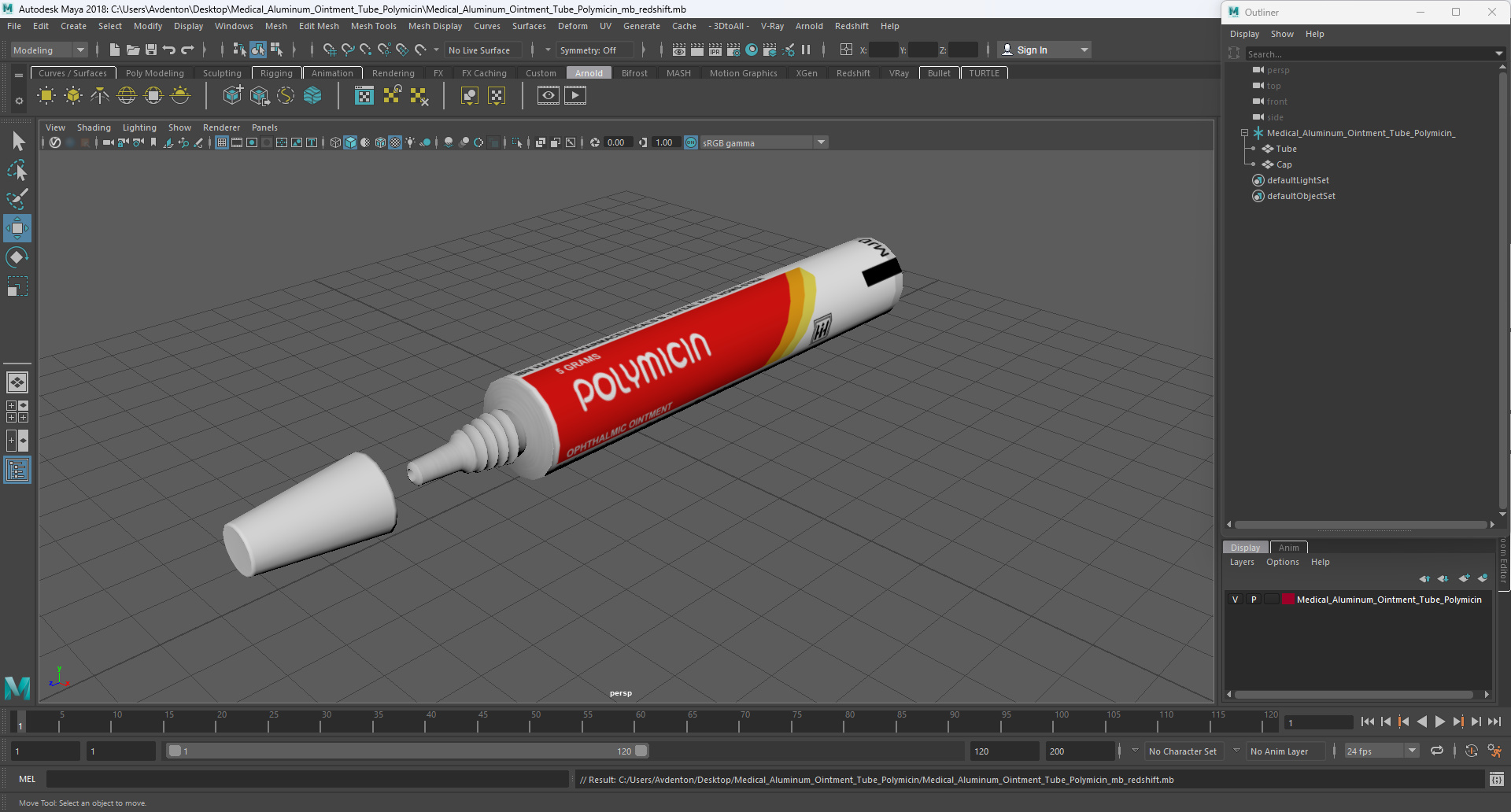Switch to the Rendering shelf tab

pos(393,73)
